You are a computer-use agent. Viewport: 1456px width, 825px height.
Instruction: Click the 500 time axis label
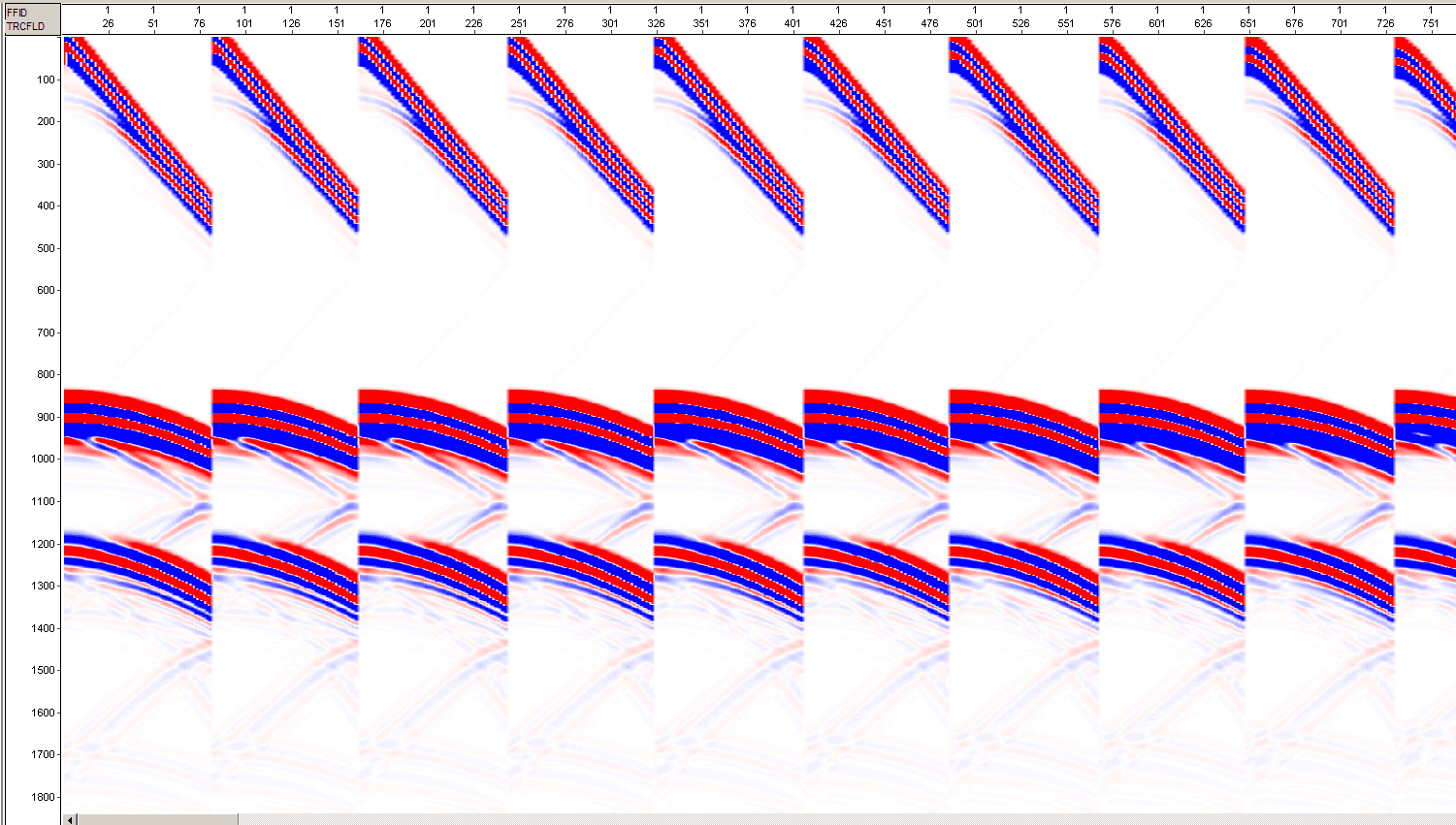(x=46, y=248)
